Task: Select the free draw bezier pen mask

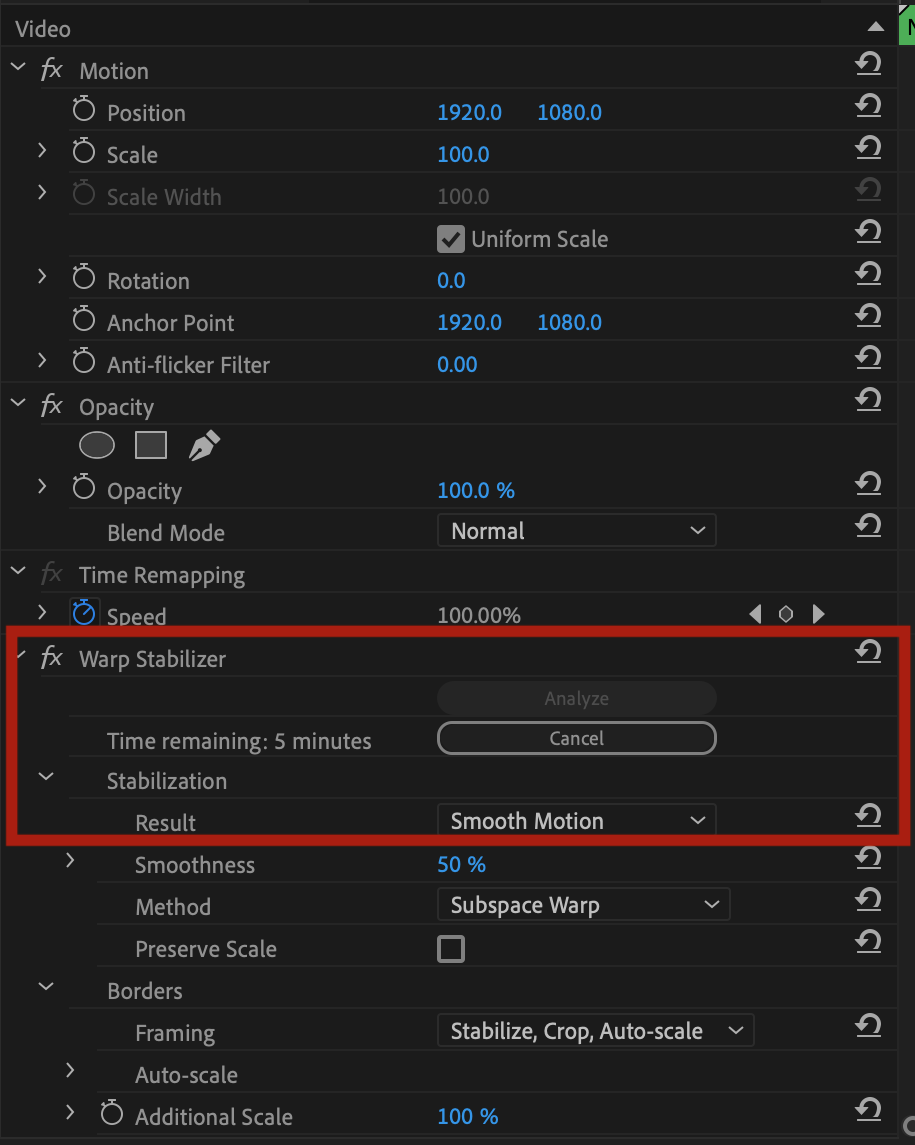Action: (204, 445)
